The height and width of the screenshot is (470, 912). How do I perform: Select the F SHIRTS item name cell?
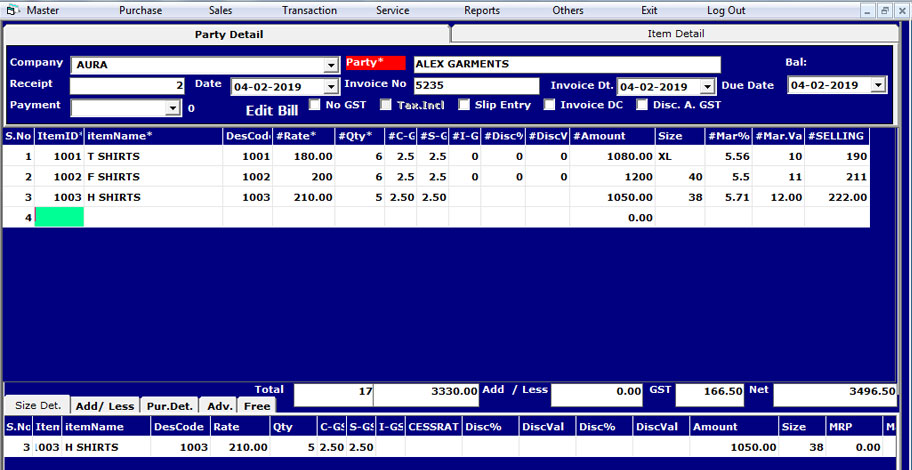coord(154,176)
